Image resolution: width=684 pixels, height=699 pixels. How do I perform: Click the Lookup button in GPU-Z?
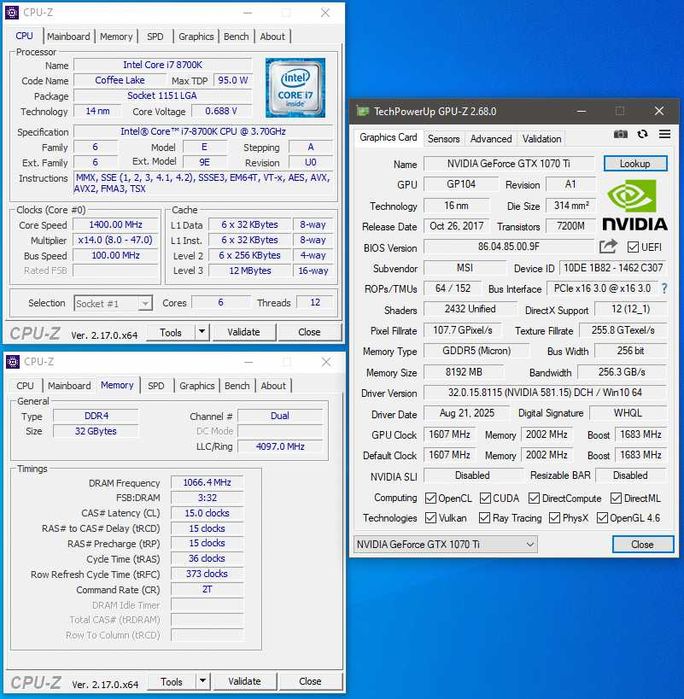[x=635, y=164]
